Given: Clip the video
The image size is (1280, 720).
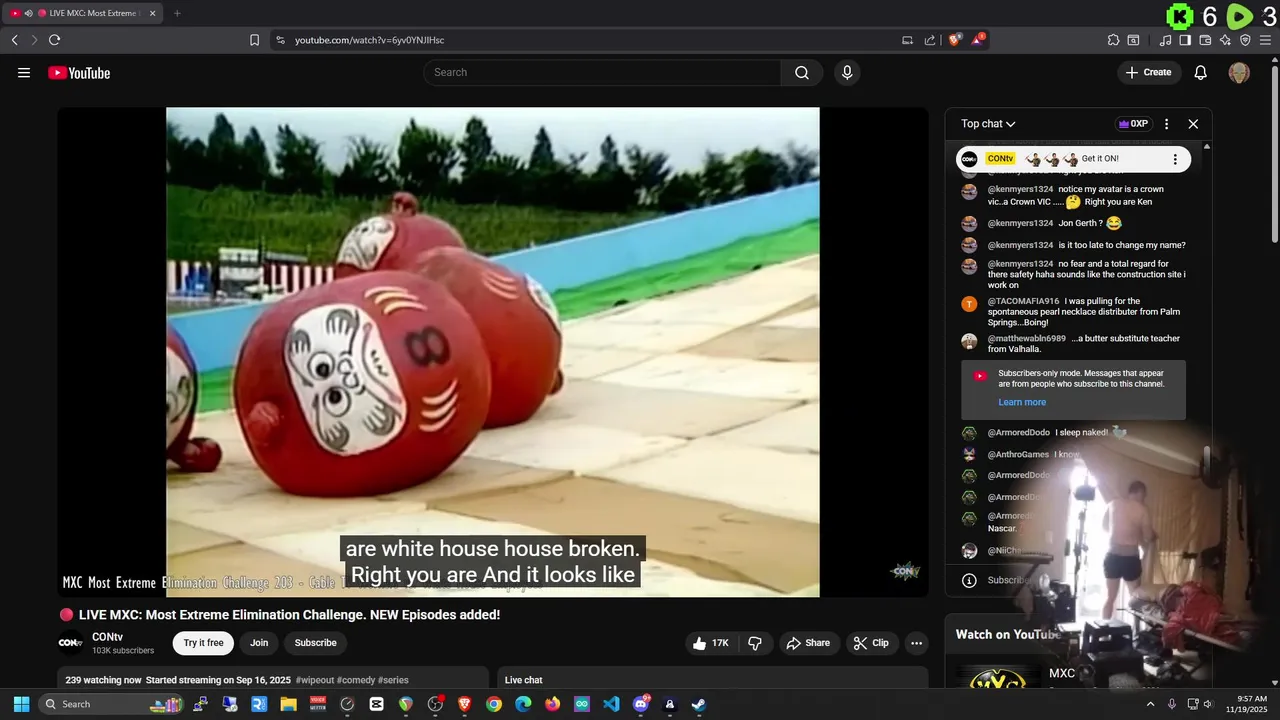Looking at the screenshot, I should [x=871, y=643].
